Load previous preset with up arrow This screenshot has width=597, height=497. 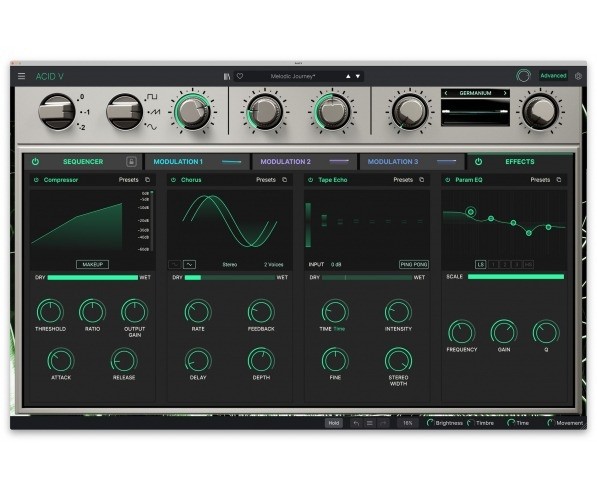[348, 76]
